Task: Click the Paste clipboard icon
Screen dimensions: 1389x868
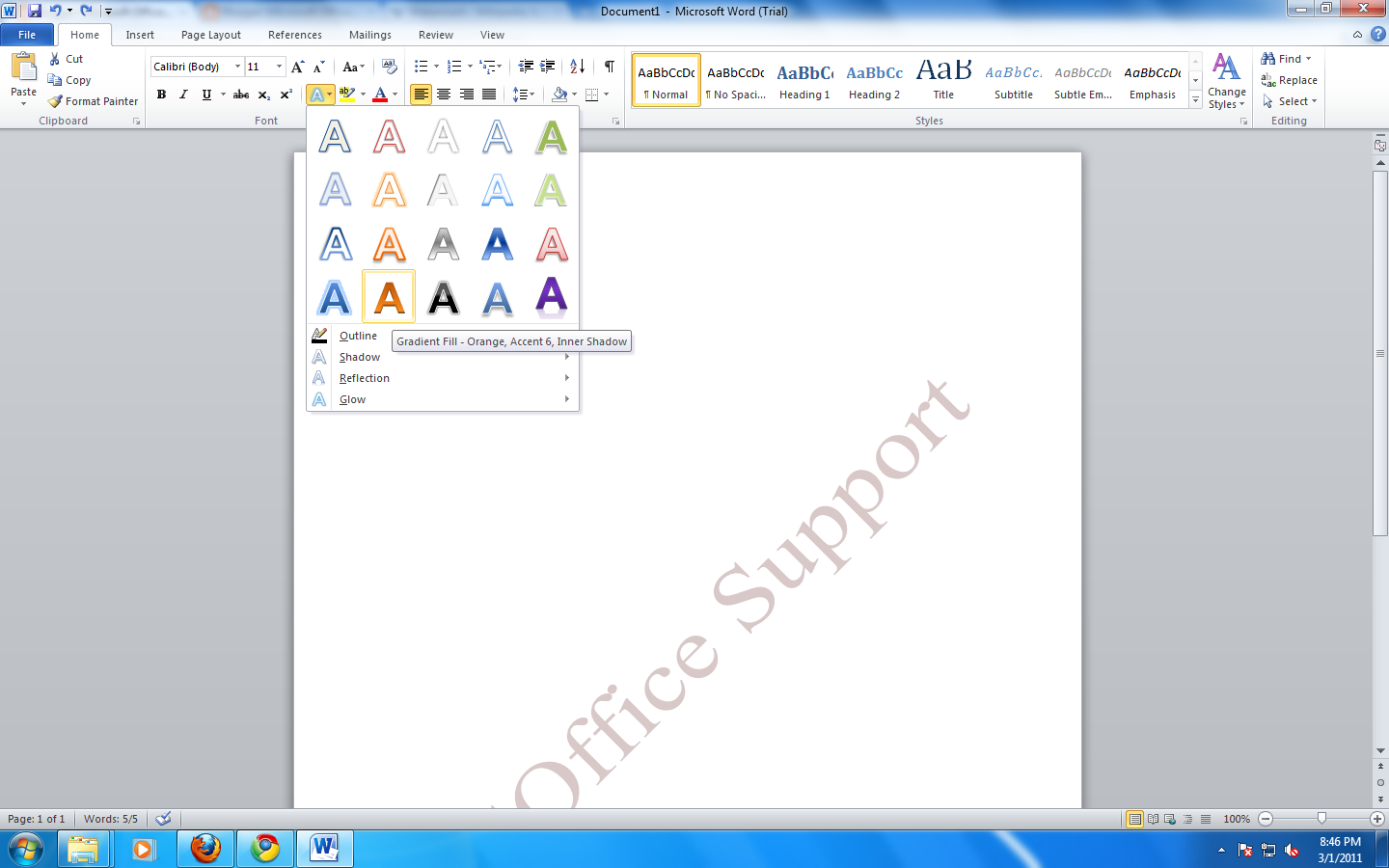Action: click(x=23, y=68)
